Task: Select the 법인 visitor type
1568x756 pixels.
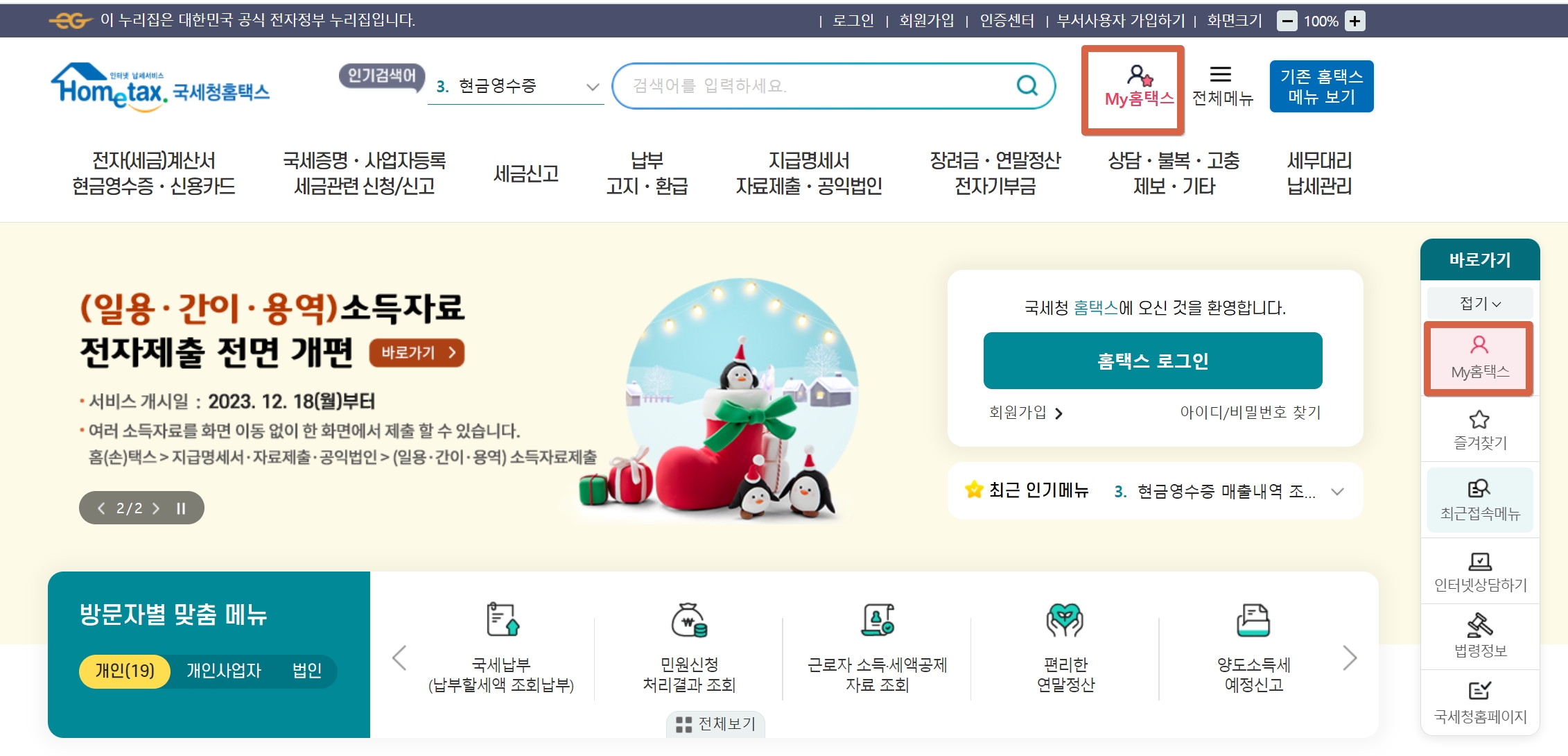Action: click(x=307, y=671)
